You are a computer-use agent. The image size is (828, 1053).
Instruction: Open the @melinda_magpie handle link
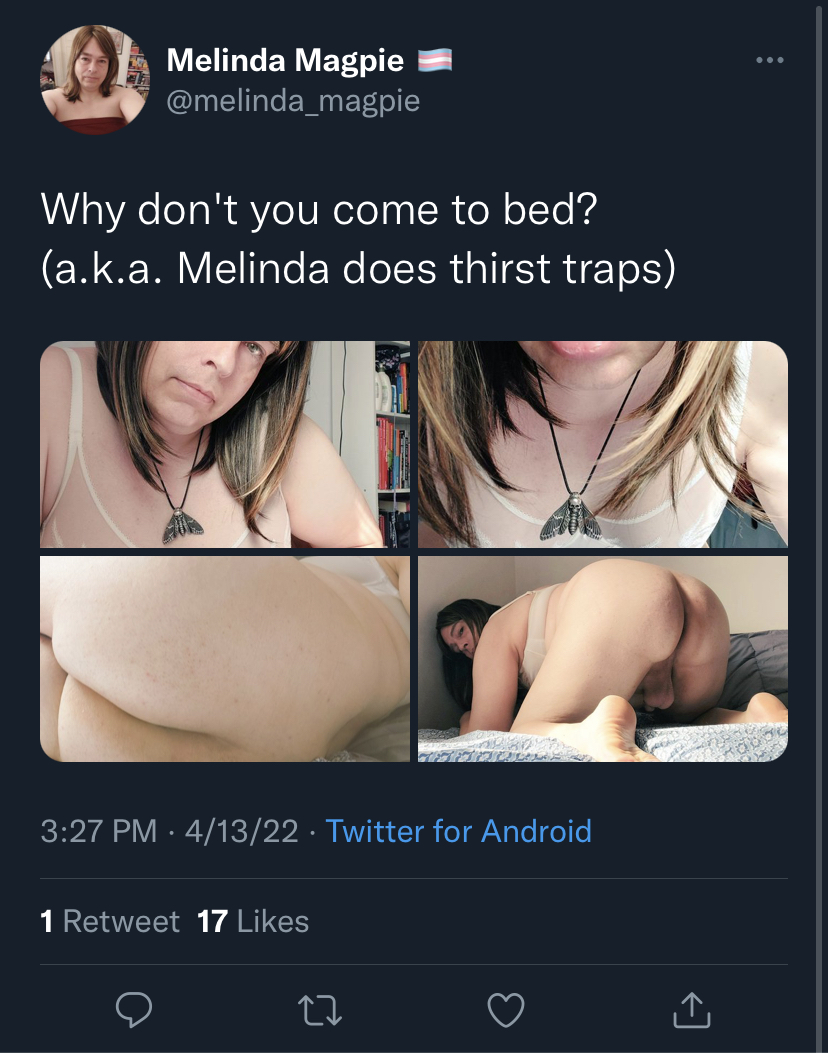click(293, 101)
